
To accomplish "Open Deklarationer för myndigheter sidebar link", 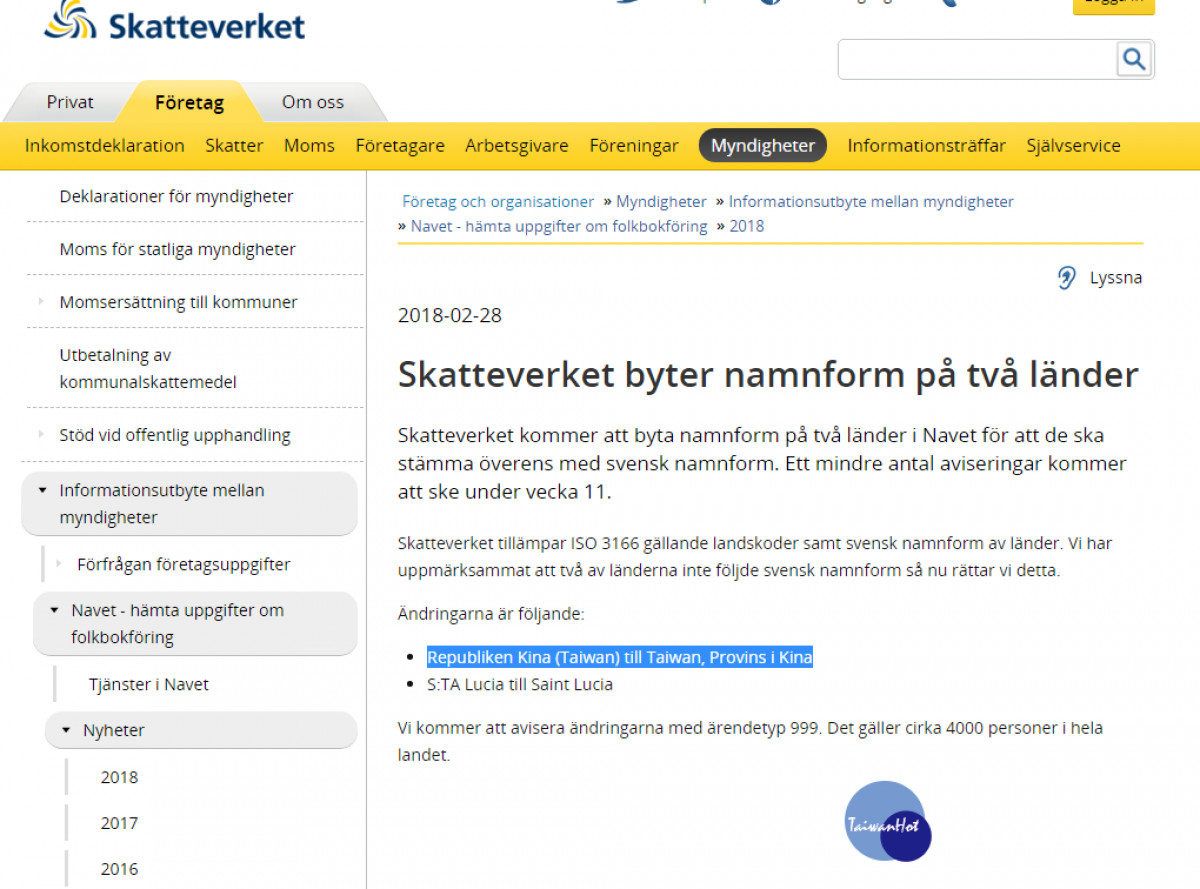I will click(x=176, y=197).
